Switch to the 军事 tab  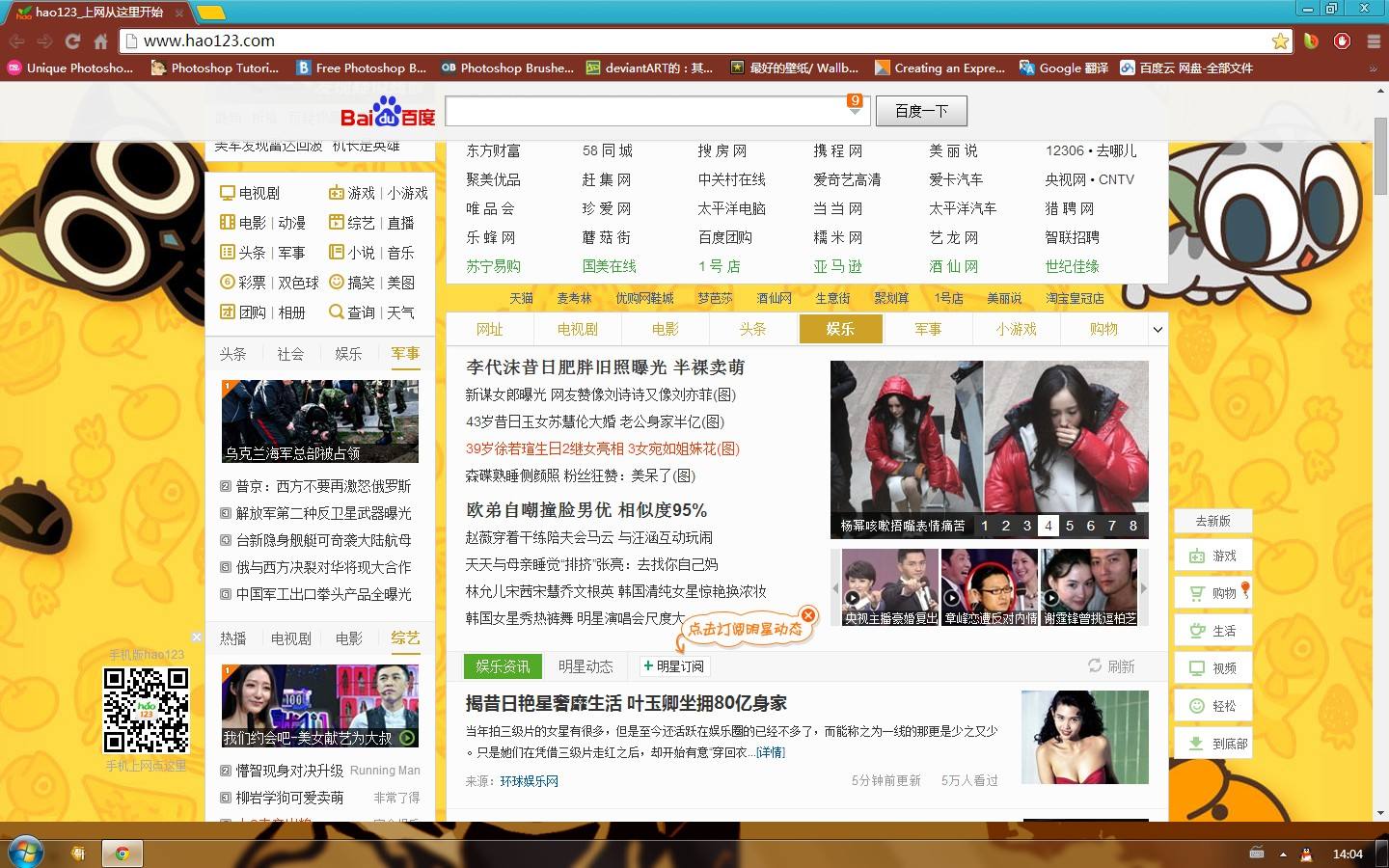[x=928, y=330]
